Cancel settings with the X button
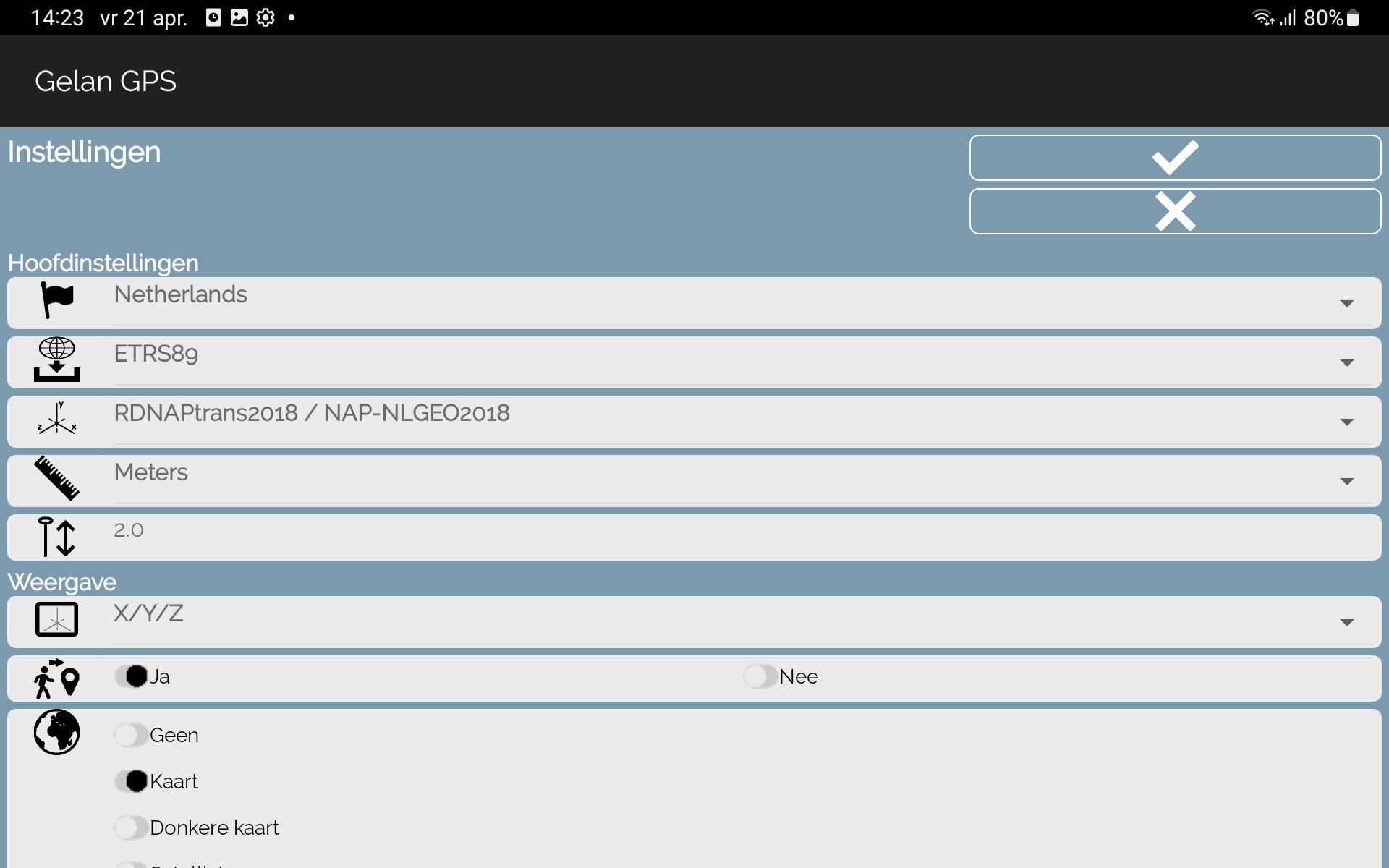The image size is (1389, 868). [1175, 211]
